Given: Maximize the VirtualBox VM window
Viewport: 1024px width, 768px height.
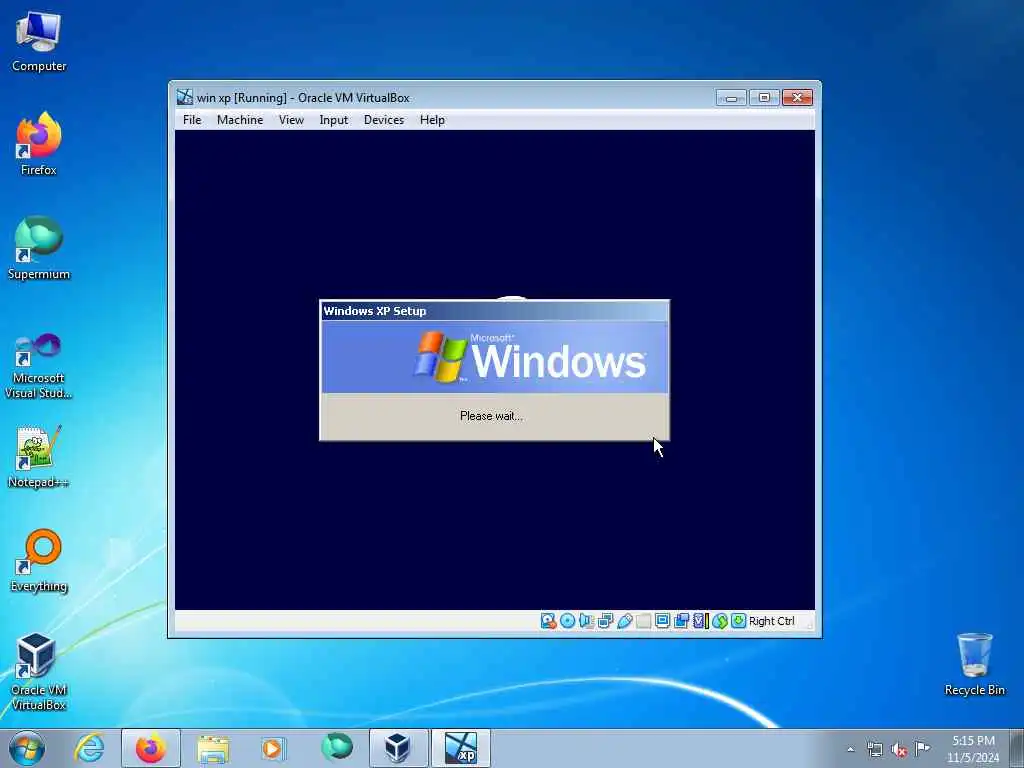Looking at the screenshot, I should [x=764, y=98].
